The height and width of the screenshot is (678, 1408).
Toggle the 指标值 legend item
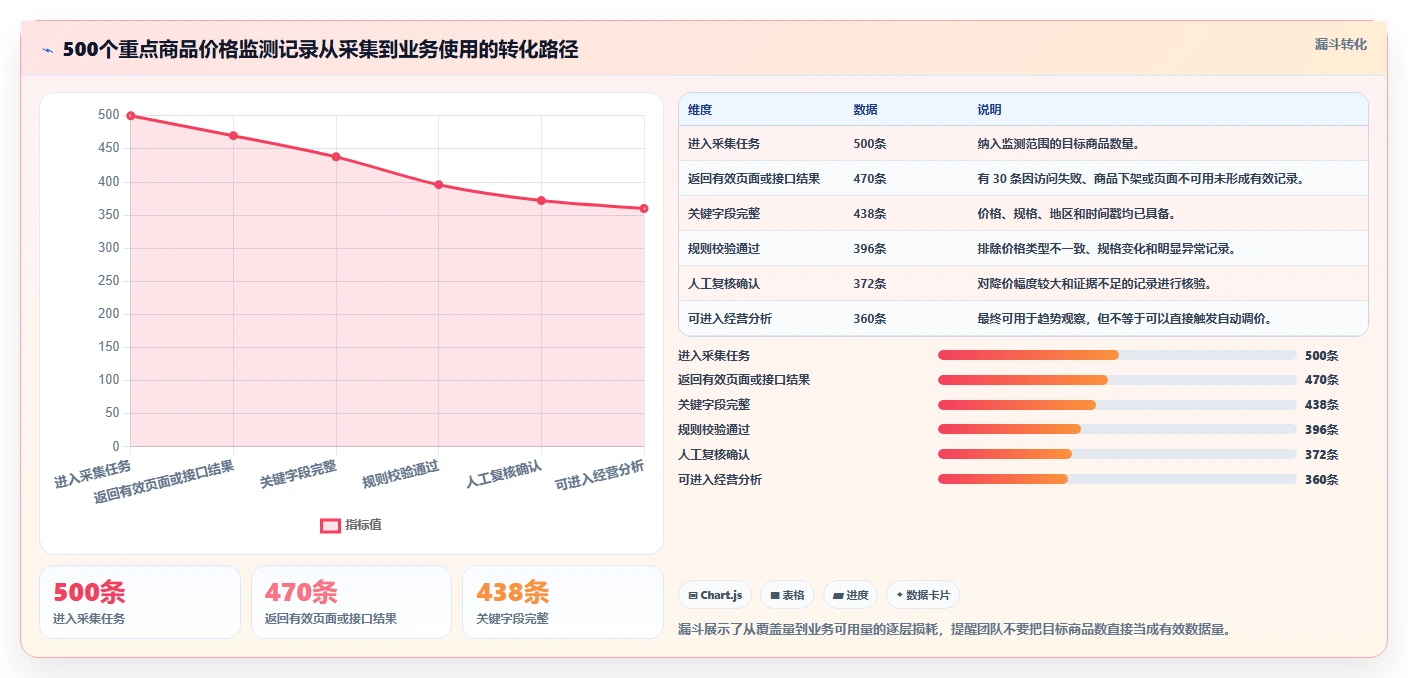pos(351,525)
